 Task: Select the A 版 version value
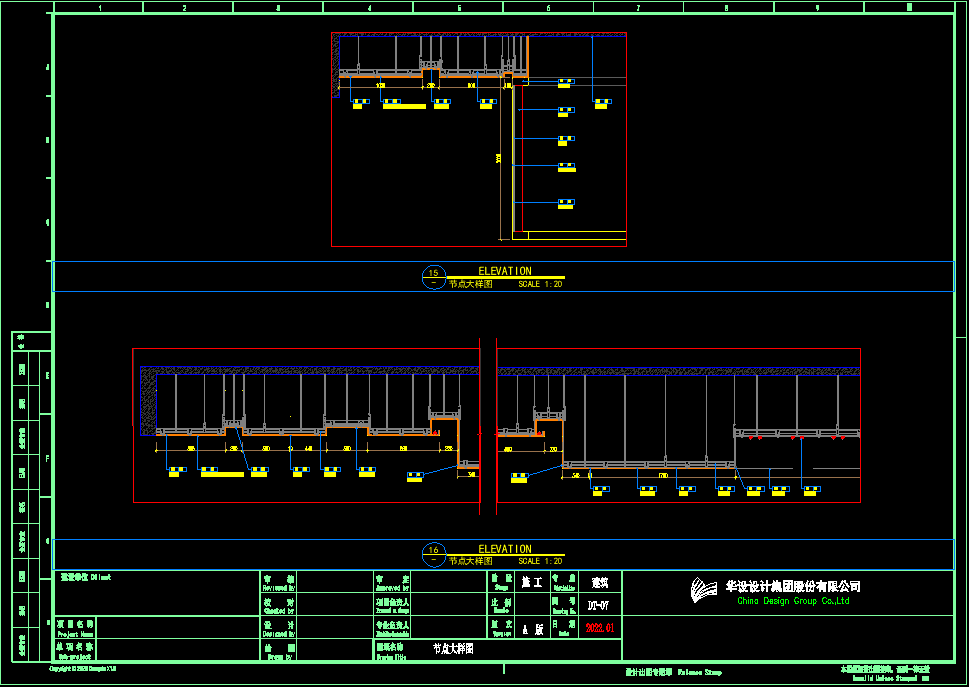pyautogui.click(x=532, y=629)
